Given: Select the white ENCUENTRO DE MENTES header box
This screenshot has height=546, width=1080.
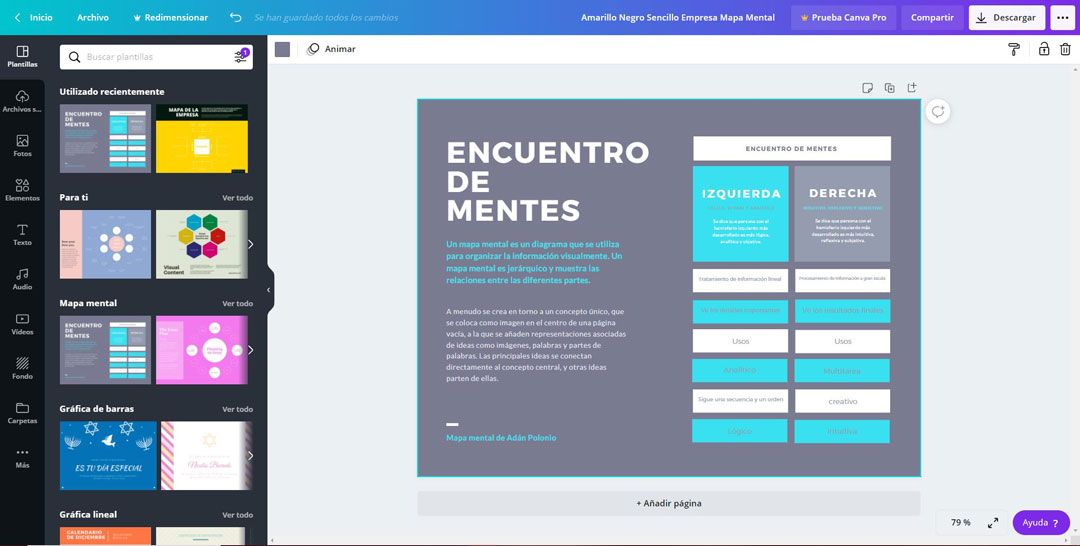Looking at the screenshot, I should (x=791, y=148).
